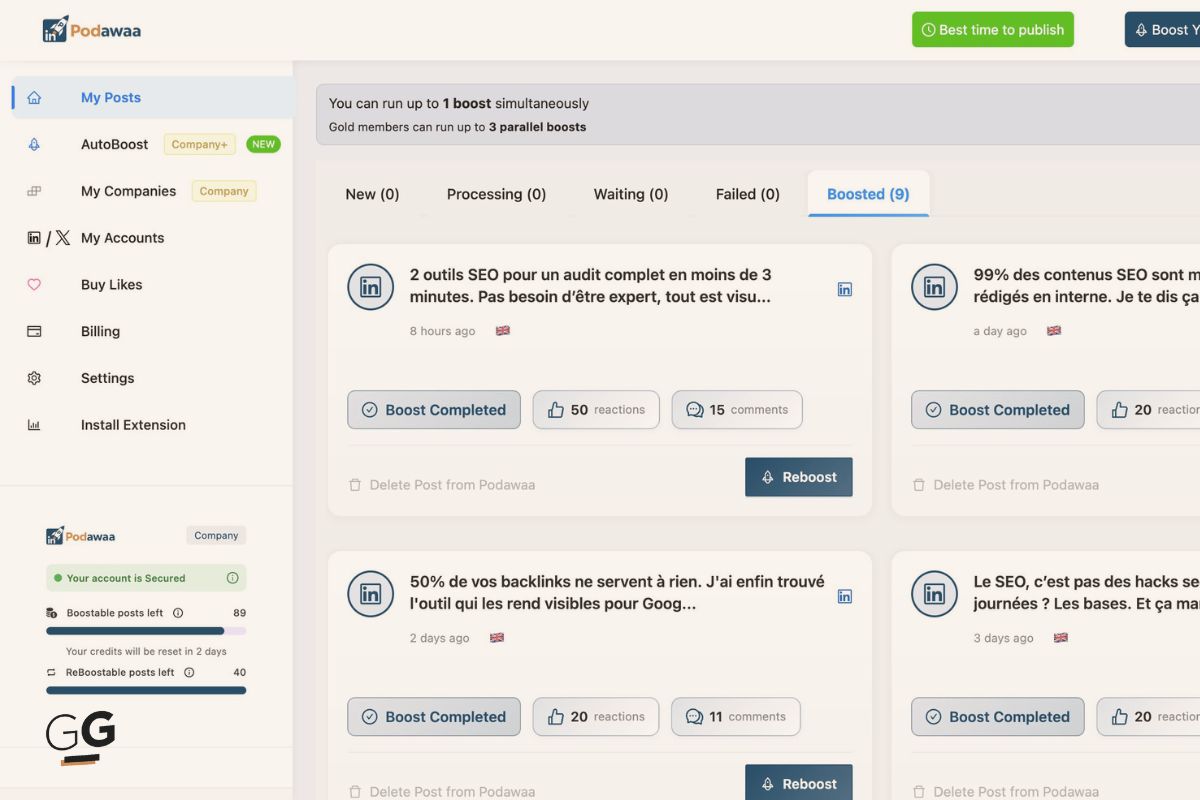Click the 15 comments badge on the first post

736,410
